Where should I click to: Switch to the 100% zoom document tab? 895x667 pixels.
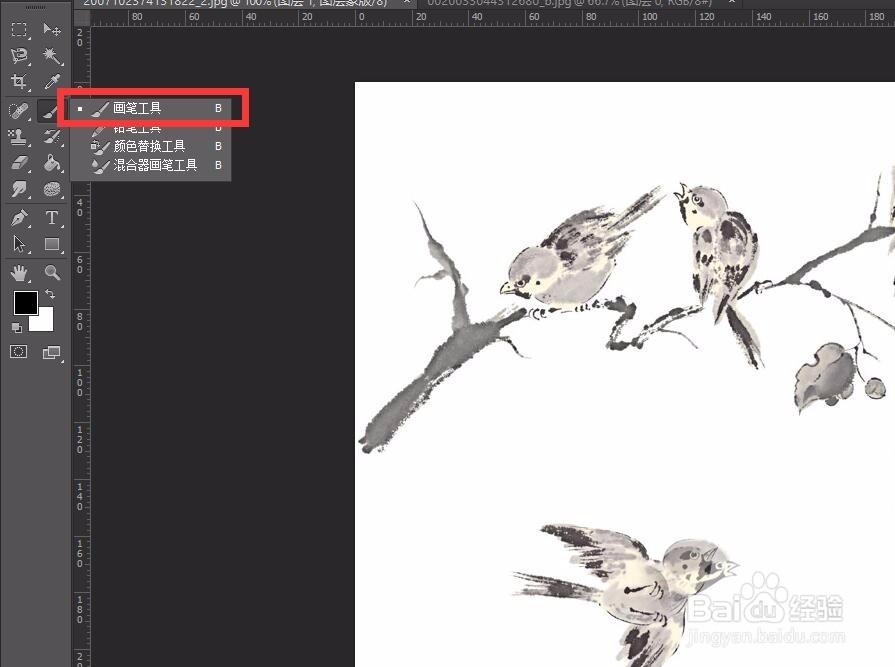tap(244, 3)
